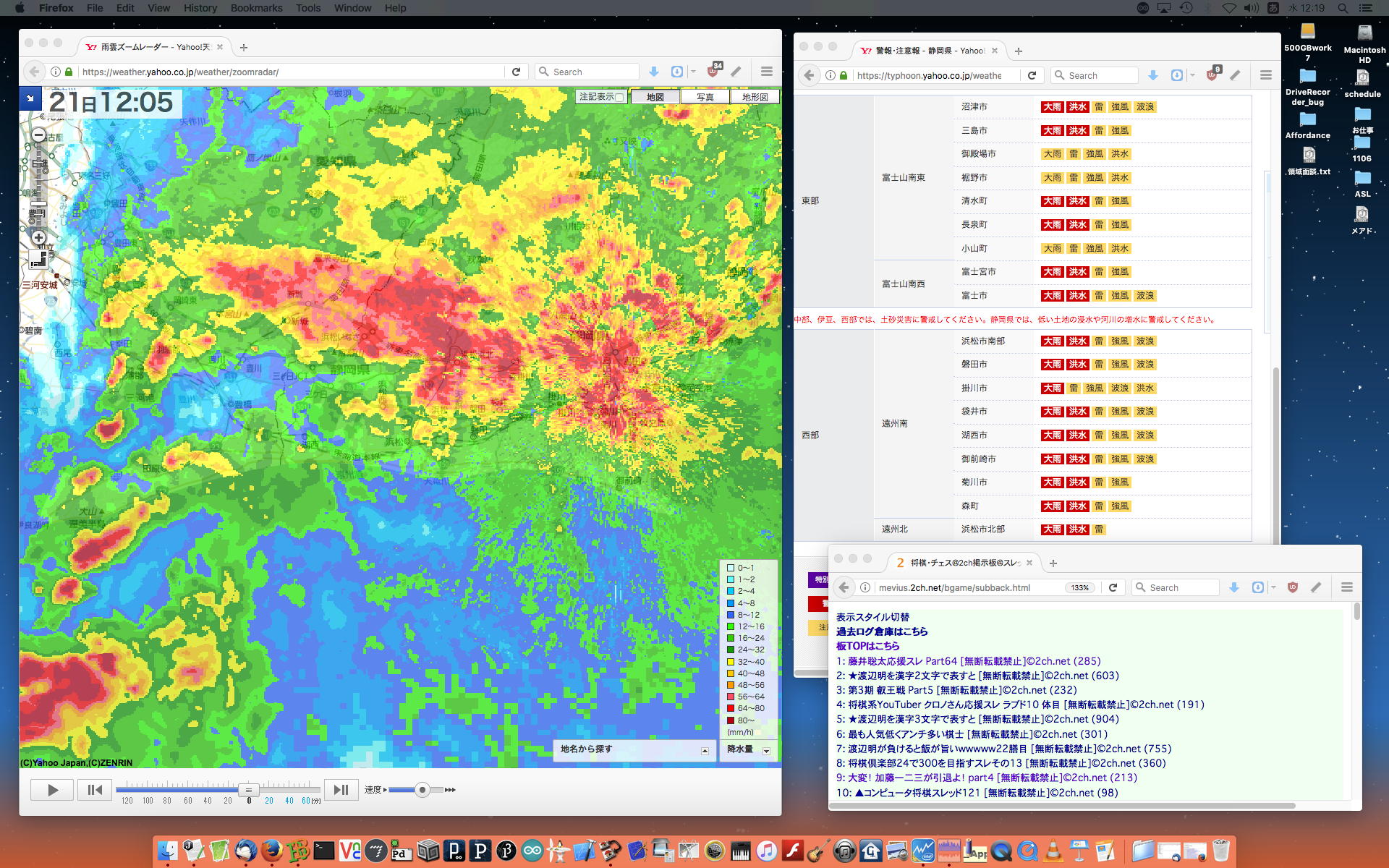Open the 降水量 legend dropdown
Image resolution: width=1389 pixels, height=868 pixels.
pyautogui.click(x=766, y=750)
